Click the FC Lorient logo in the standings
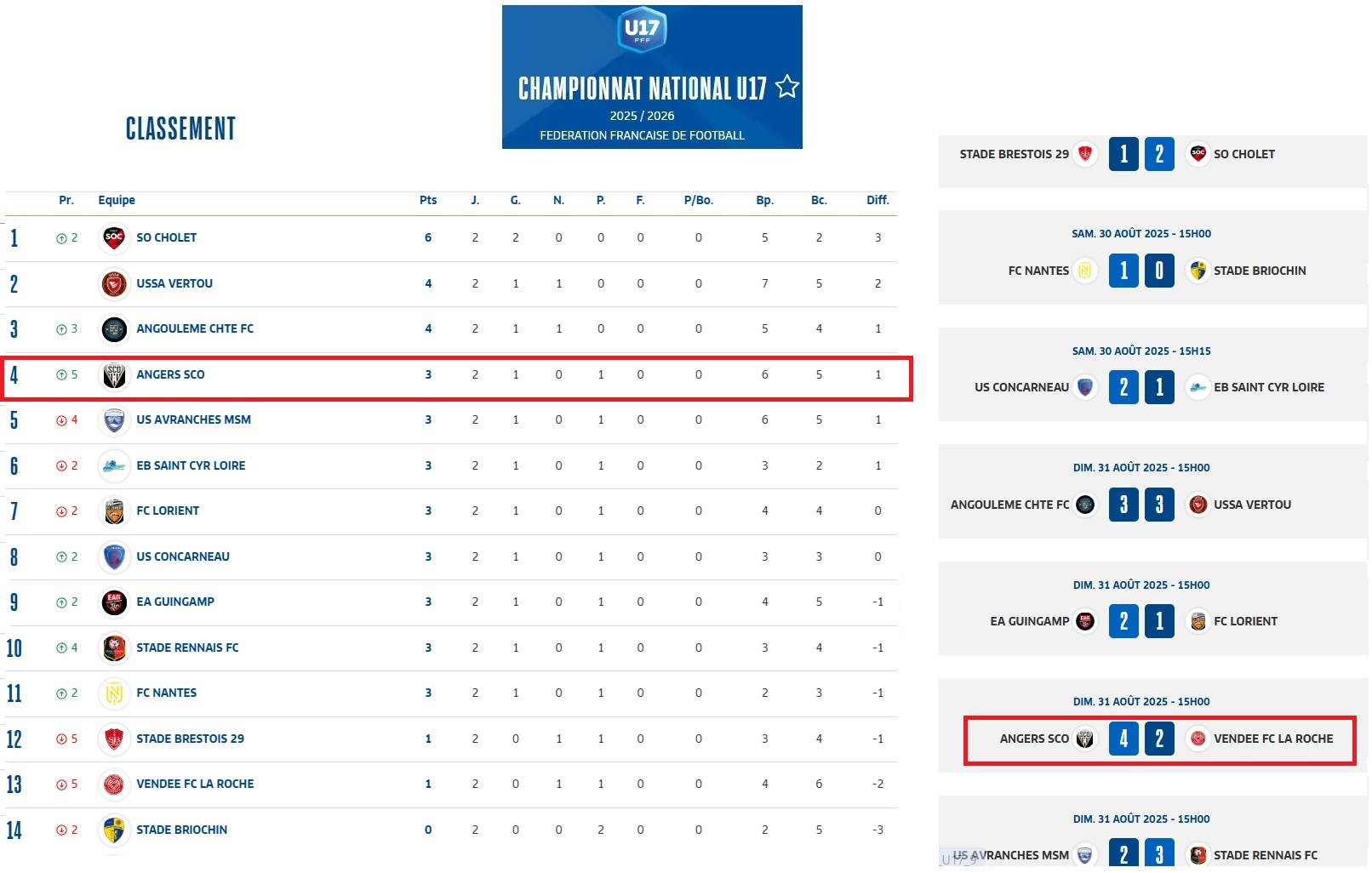The width and height of the screenshot is (1372, 873). [114, 511]
